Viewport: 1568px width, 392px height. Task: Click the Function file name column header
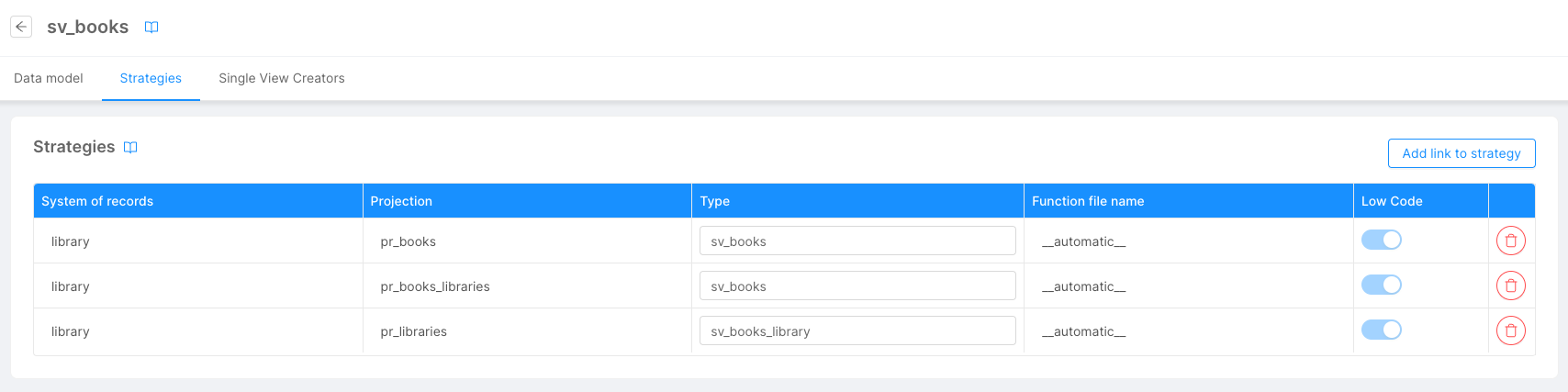coord(1088,201)
